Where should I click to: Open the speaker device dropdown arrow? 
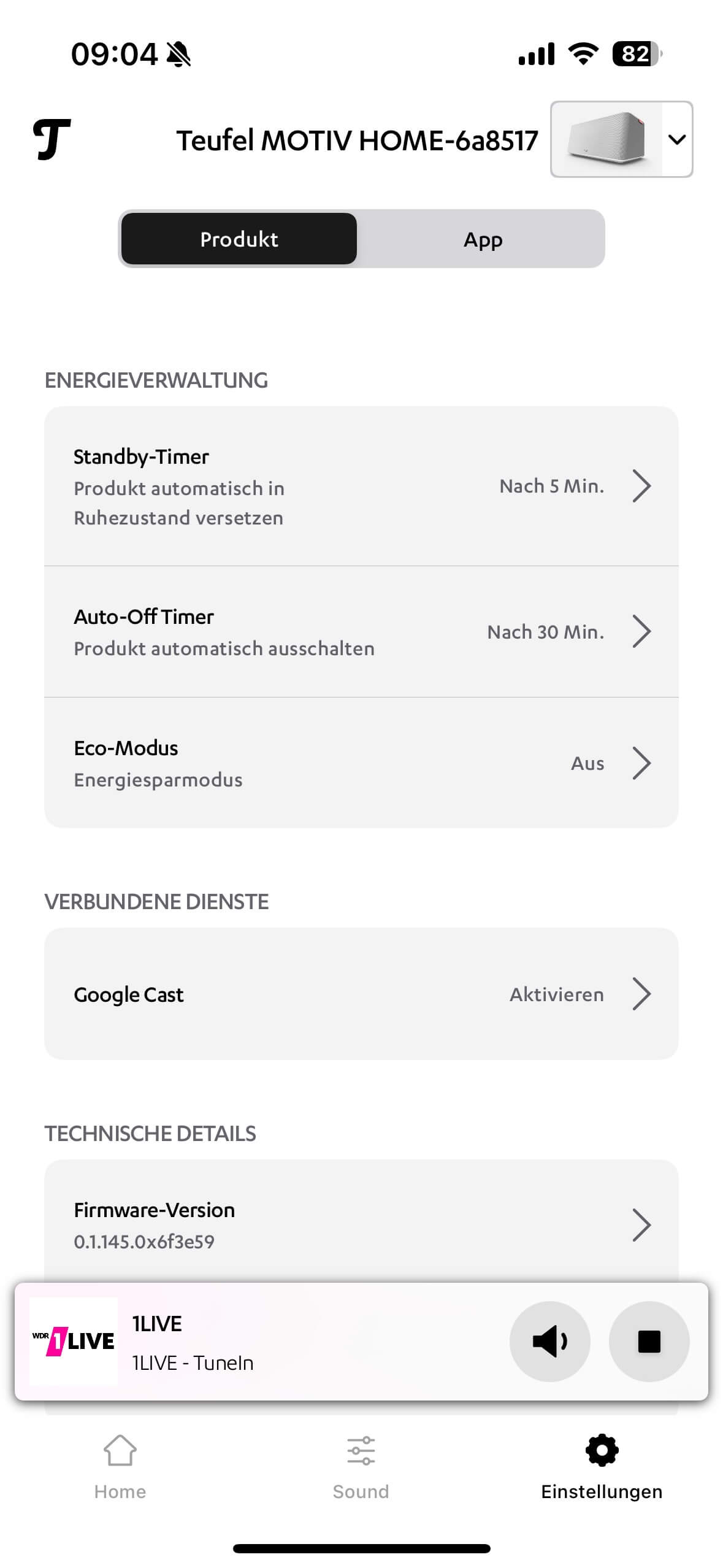(x=676, y=140)
